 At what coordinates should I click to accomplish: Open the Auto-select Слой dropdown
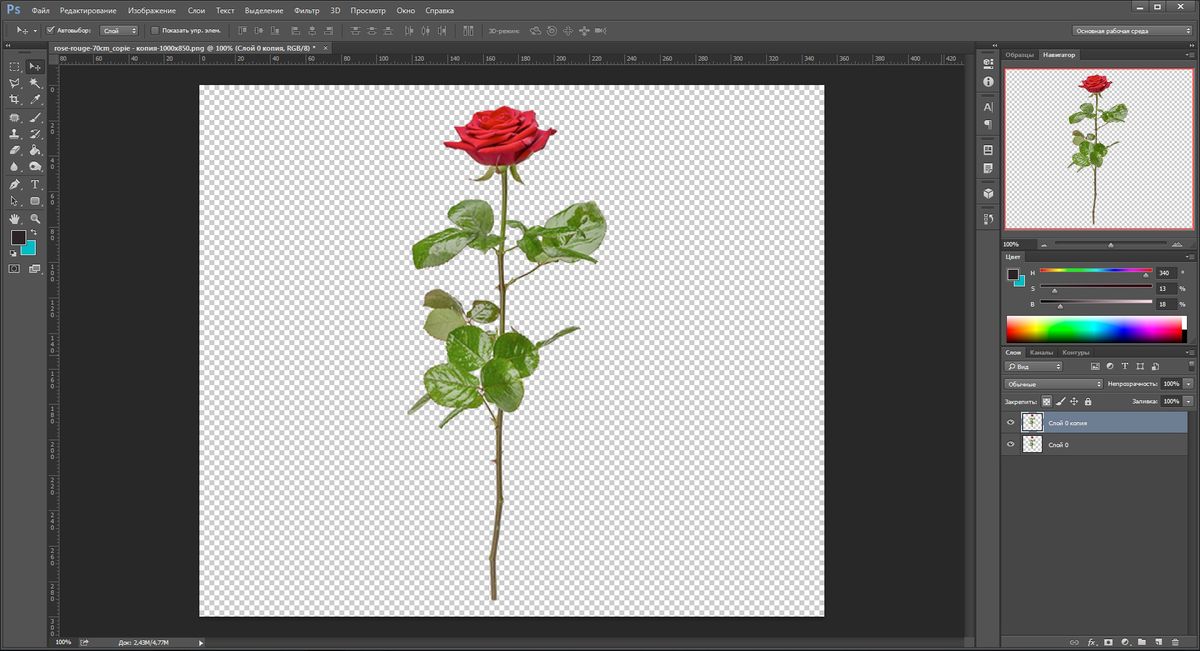point(120,31)
